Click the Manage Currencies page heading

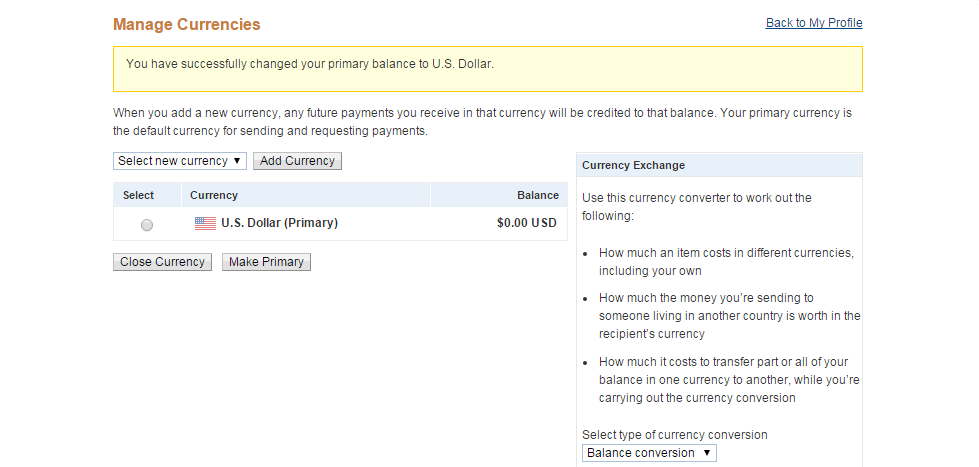[x=187, y=24]
